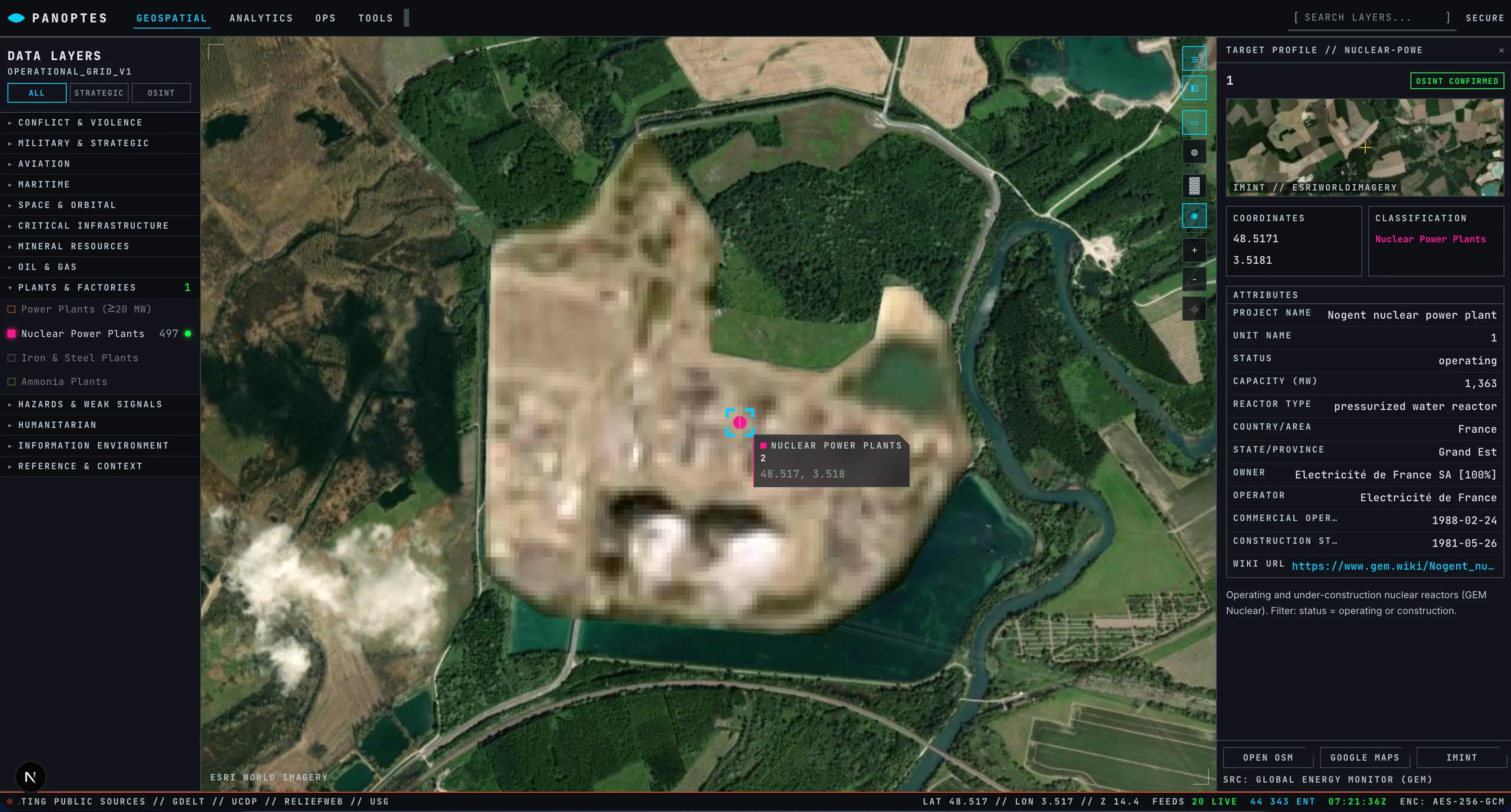Enable the Ammonia Plants layer checkbox
Screen dimensions: 1511x812
[x=11, y=382]
